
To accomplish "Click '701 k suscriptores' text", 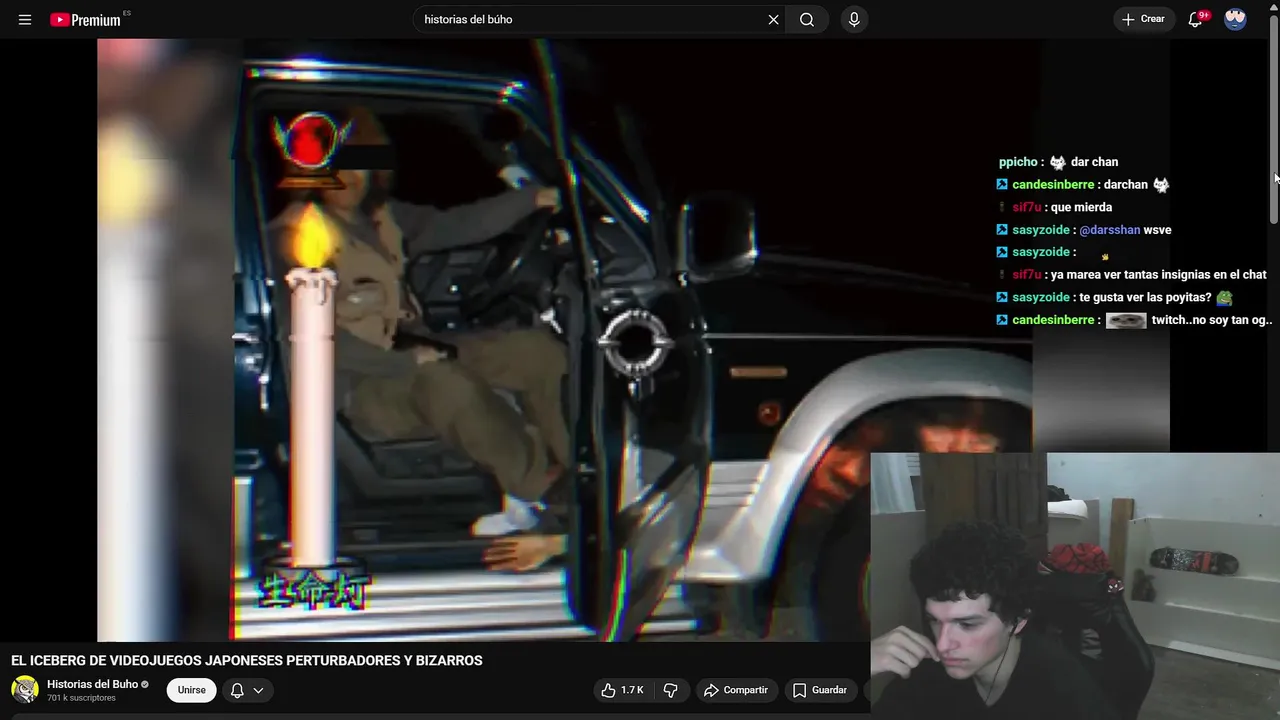I will 81,698.
